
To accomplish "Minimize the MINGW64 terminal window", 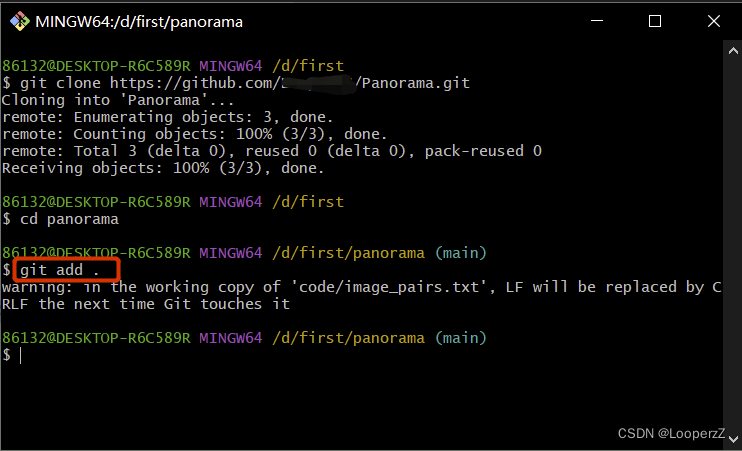I will coord(597,21).
